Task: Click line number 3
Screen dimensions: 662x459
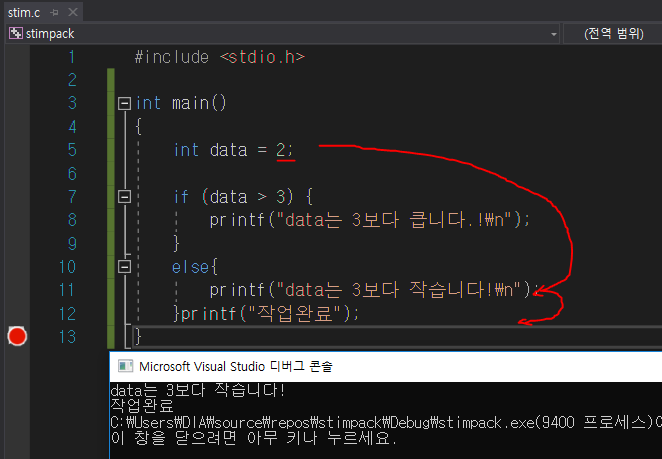Action: tap(72, 103)
